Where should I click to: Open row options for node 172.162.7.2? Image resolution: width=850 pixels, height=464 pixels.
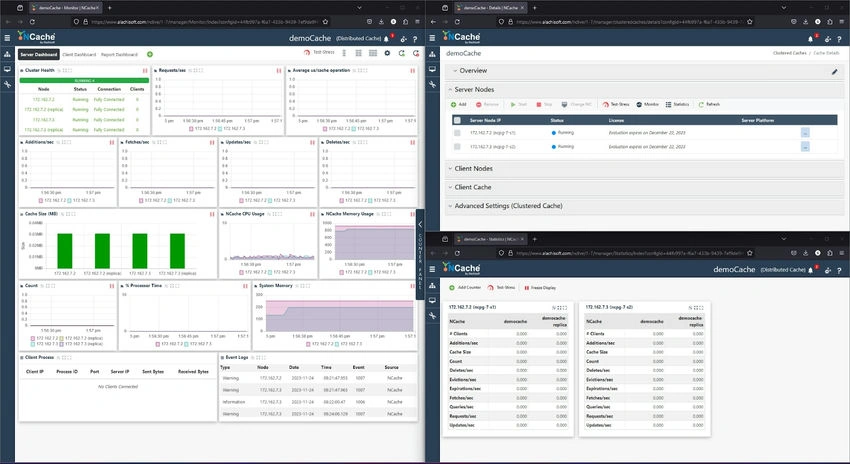click(x=805, y=133)
